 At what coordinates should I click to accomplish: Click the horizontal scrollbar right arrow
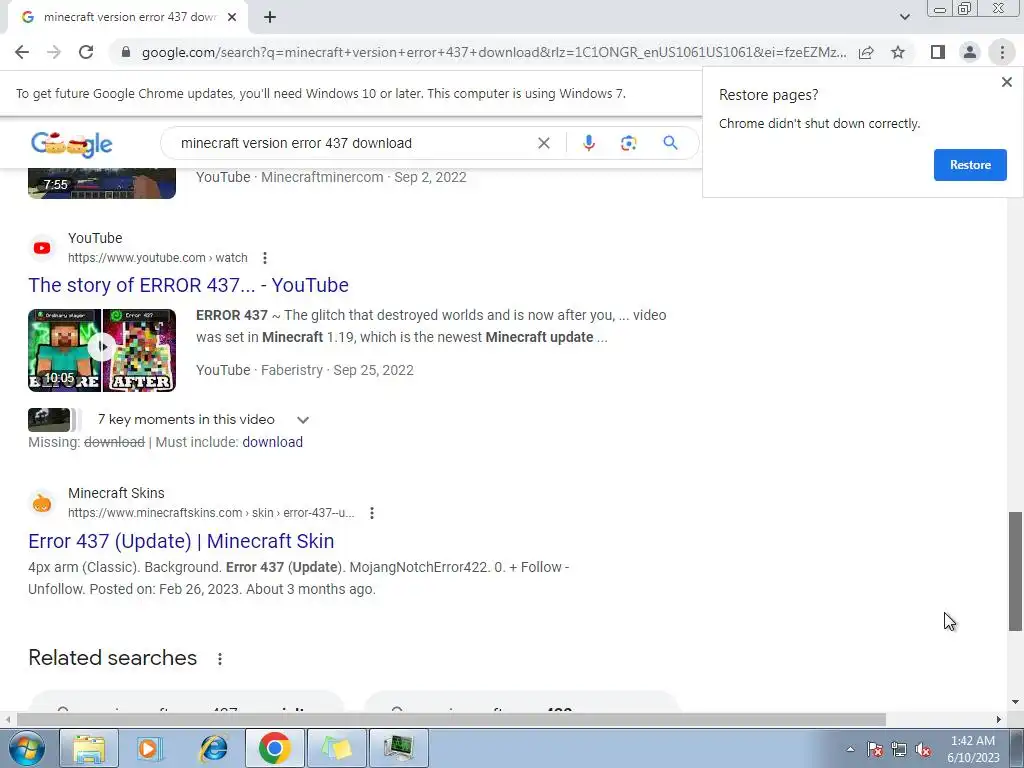pos(999,720)
